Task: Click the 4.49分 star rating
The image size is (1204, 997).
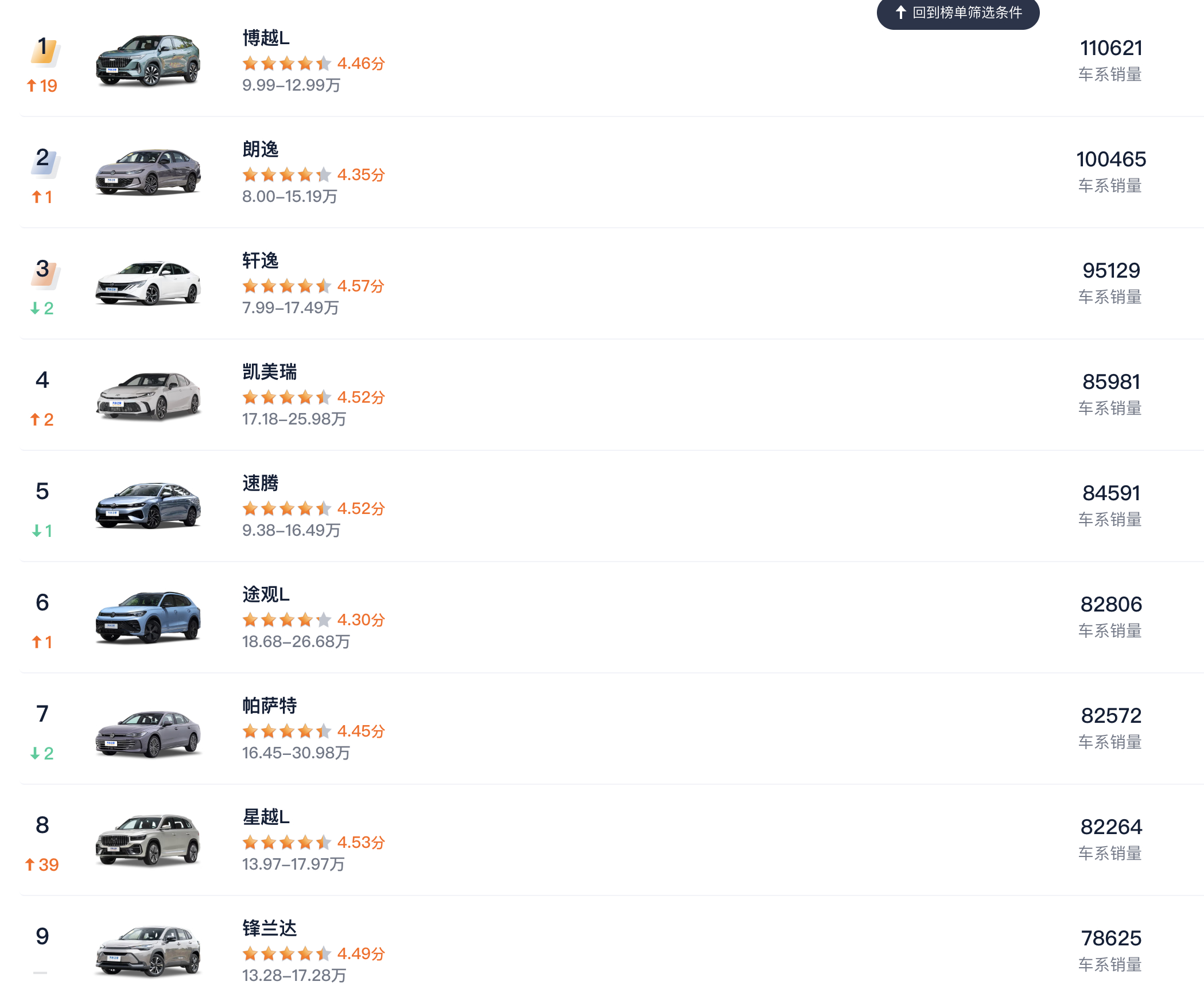Action: [x=313, y=953]
